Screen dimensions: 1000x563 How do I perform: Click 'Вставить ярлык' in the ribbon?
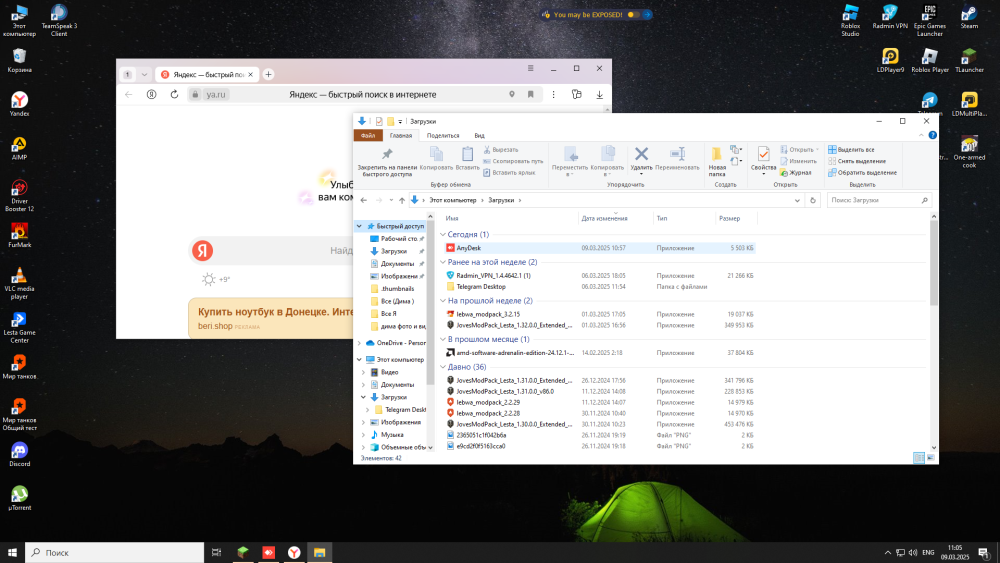point(509,173)
